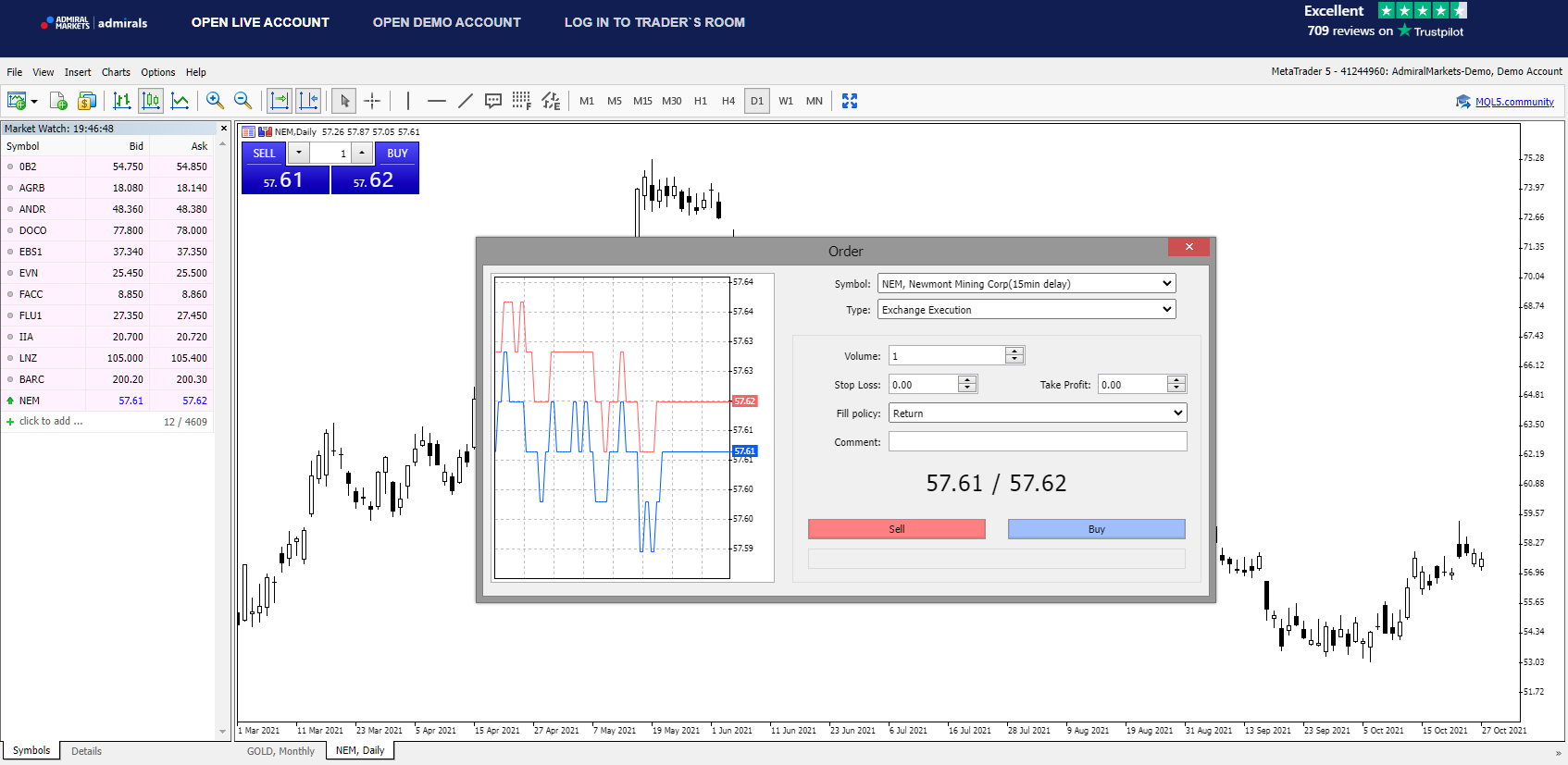The image size is (1568, 765).
Task: Open the Fill policy dropdown
Action: [x=1038, y=413]
